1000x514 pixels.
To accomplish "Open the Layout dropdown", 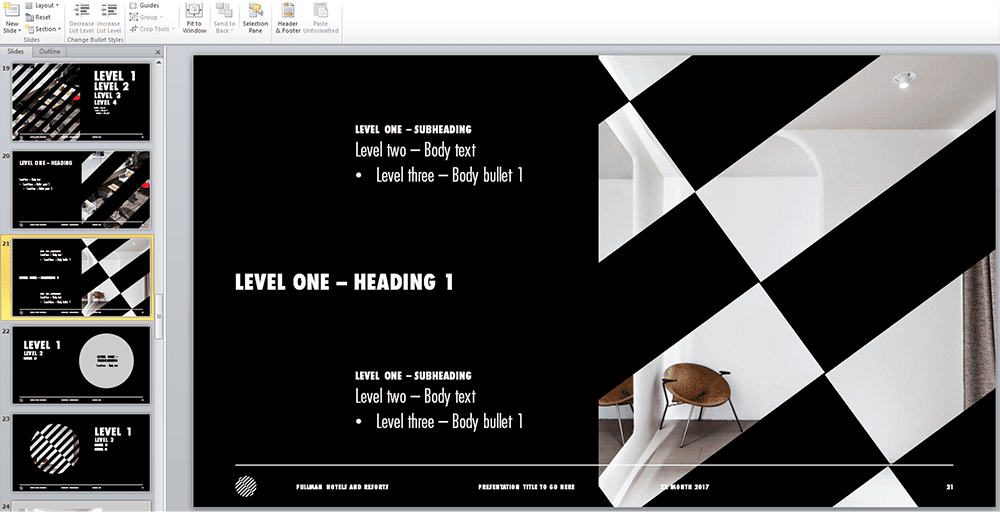I will tap(43, 5).
